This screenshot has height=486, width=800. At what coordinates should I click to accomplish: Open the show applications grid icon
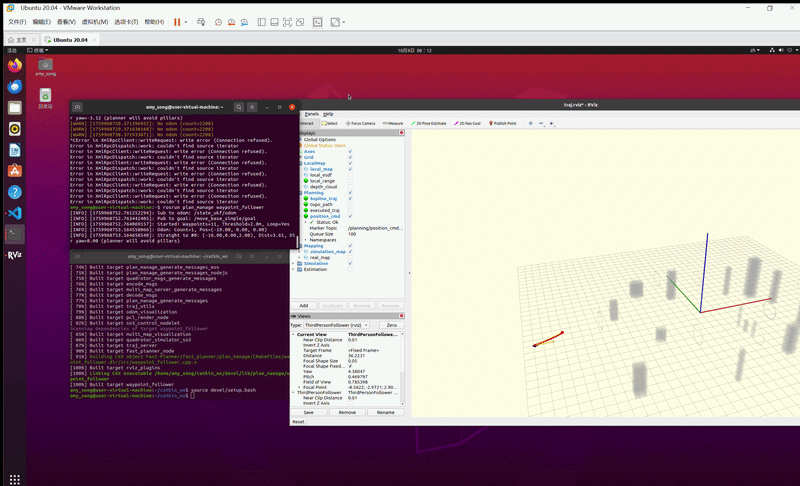click(x=15, y=479)
